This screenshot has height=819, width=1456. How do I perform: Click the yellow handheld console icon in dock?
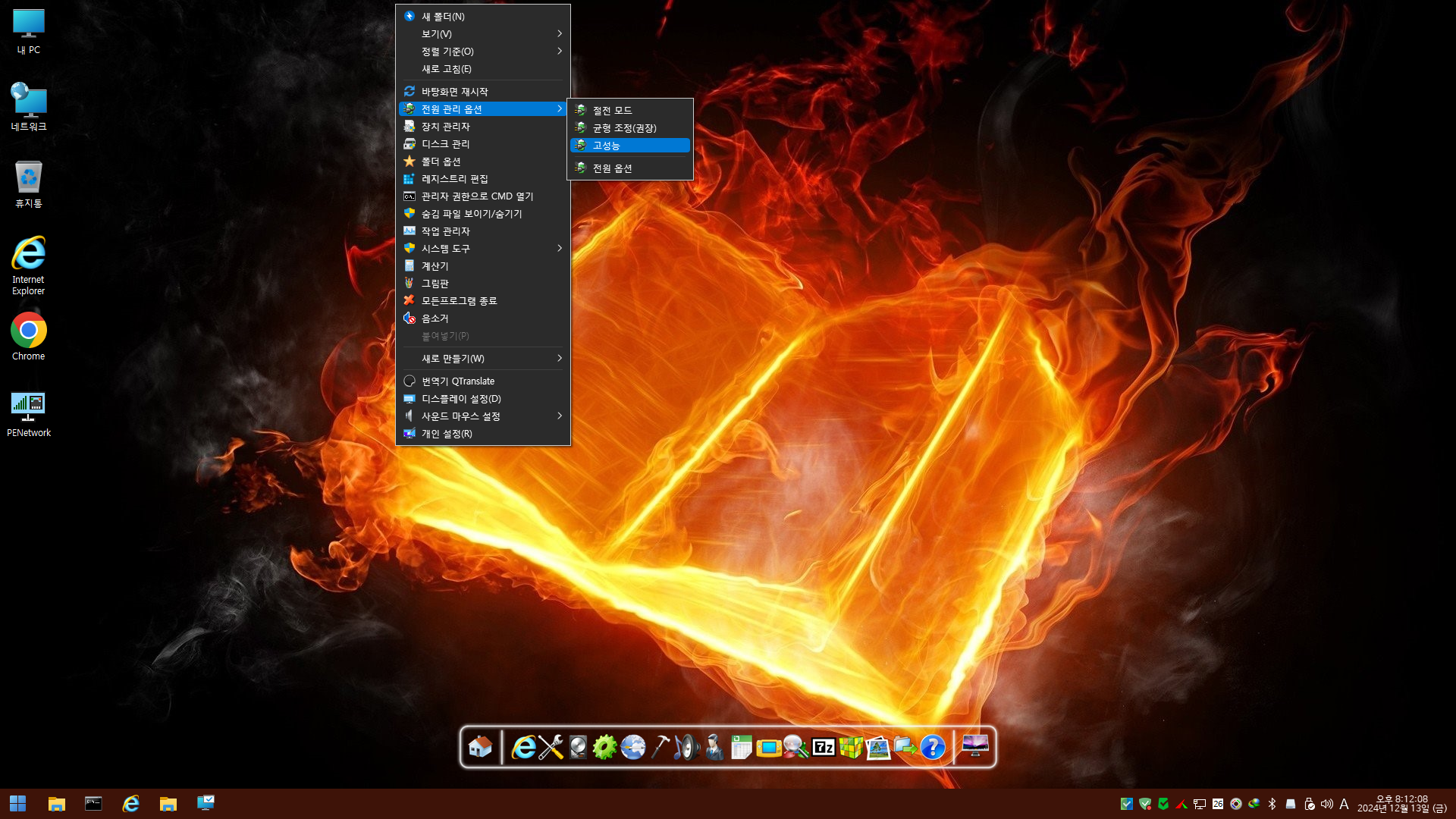(x=769, y=748)
